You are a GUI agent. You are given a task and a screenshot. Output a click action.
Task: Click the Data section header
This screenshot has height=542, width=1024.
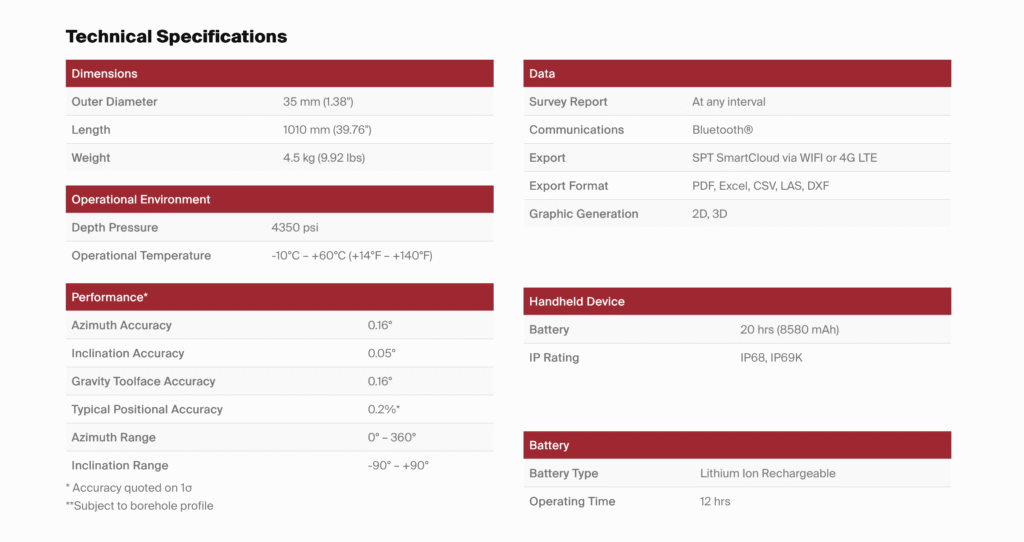[542, 74]
